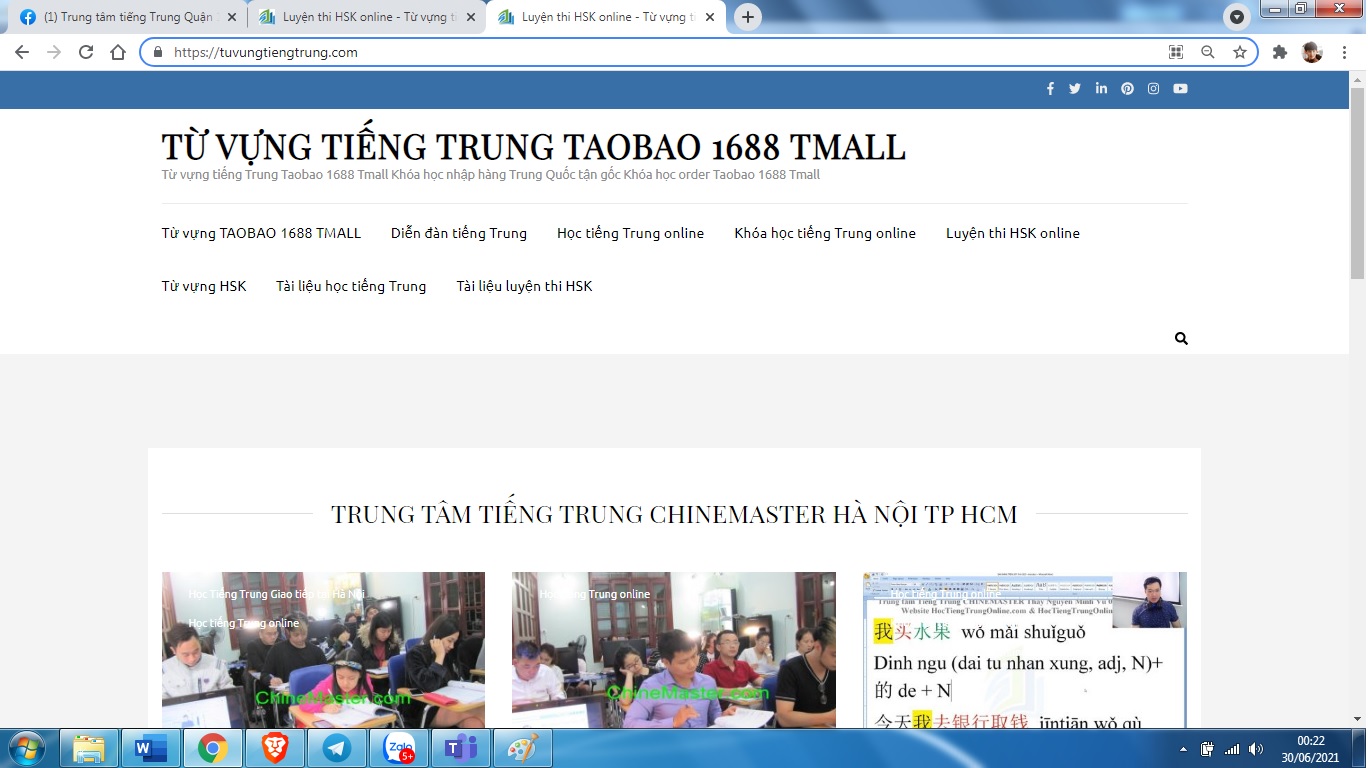Open the Twitter social link in header
This screenshot has width=1368, height=768.
1075,89
